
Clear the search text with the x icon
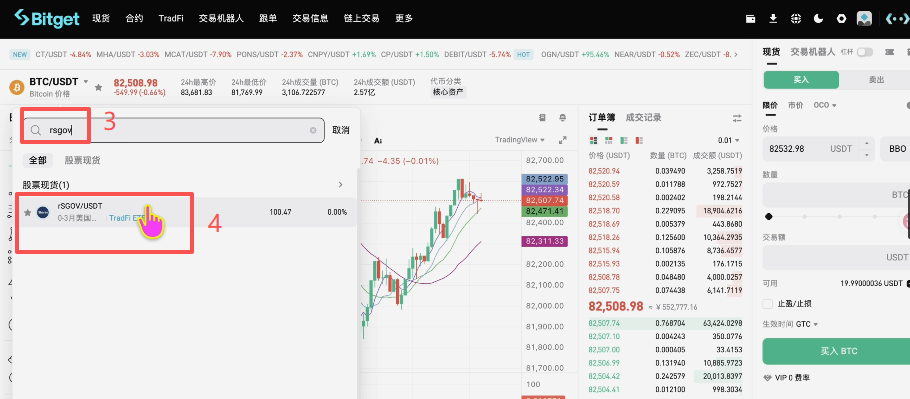[x=313, y=130]
